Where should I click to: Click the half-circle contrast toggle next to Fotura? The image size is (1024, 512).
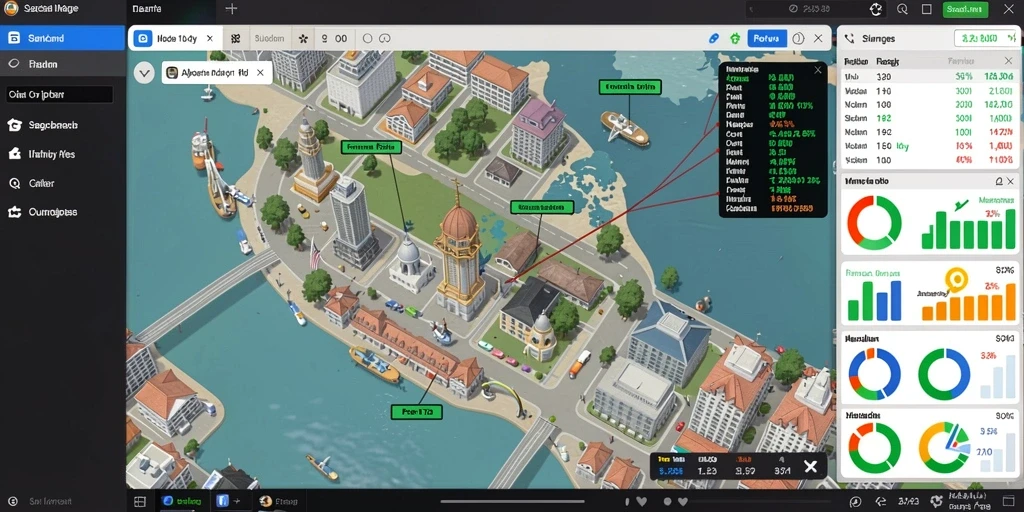click(798, 39)
